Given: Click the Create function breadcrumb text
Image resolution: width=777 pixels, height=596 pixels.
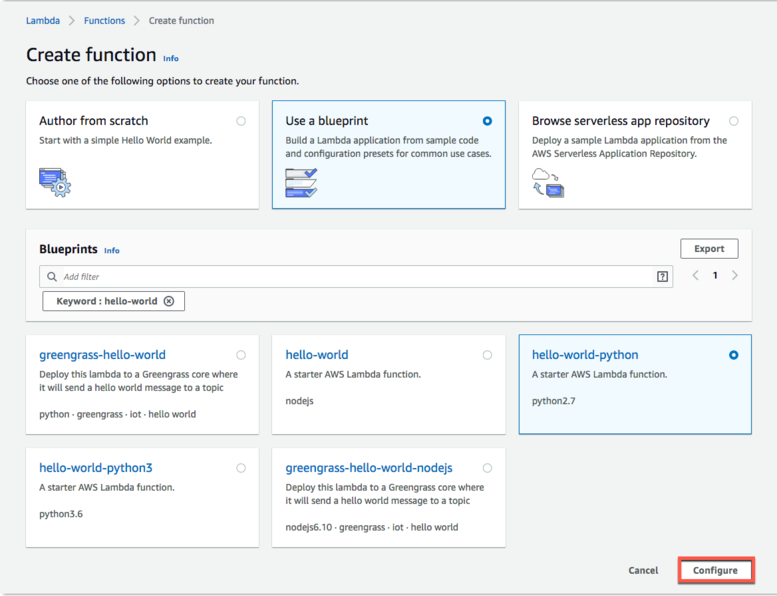Looking at the screenshot, I should pos(181,20).
